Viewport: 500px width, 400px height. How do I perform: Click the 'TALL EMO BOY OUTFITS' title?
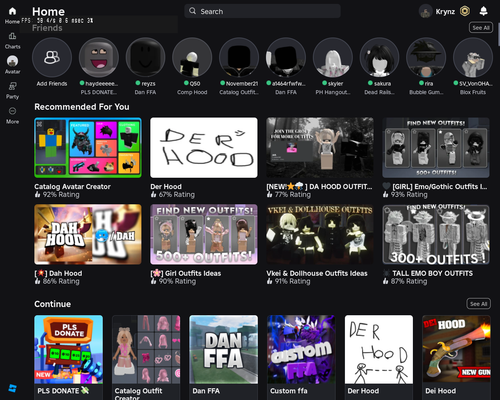432,273
